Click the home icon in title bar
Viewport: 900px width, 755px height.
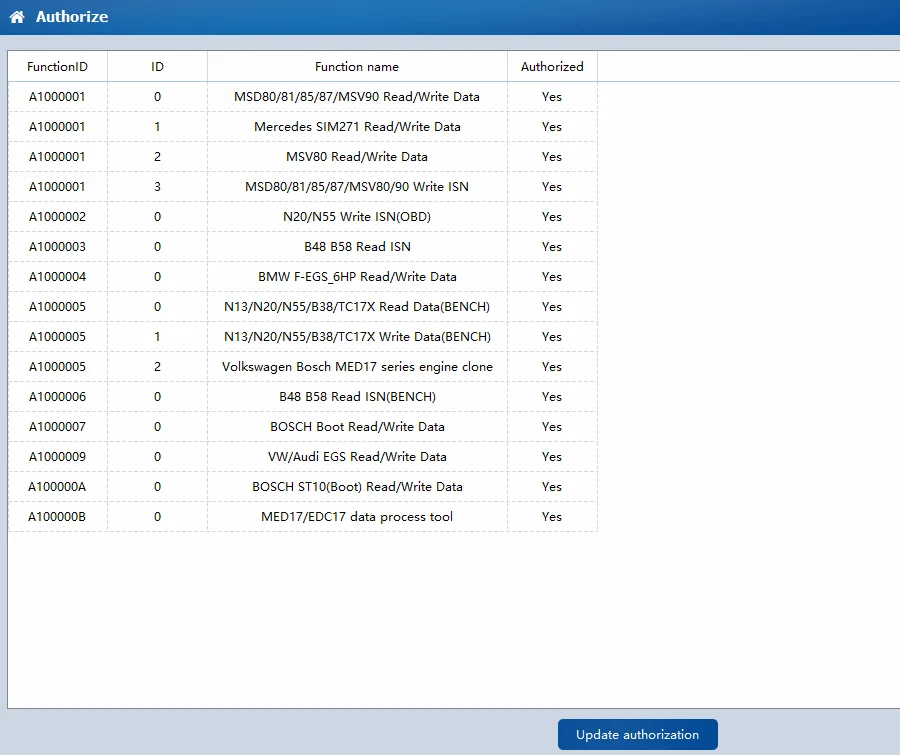point(17,17)
